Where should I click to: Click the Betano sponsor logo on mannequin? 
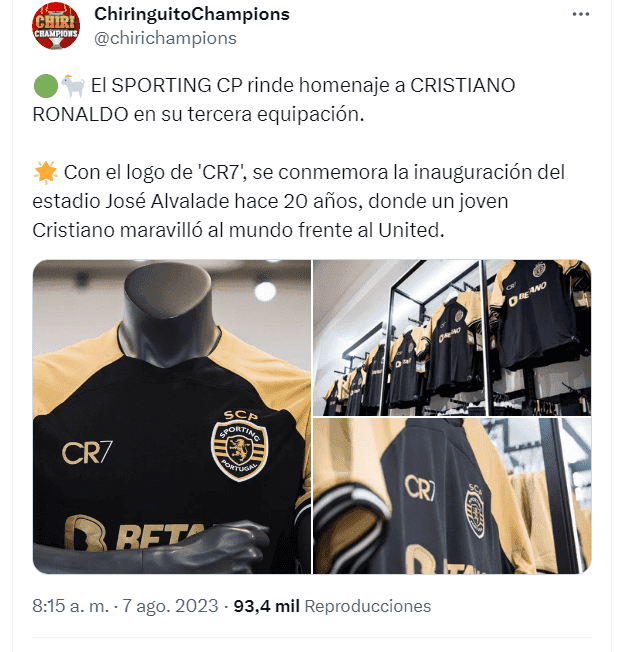click(137, 533)
